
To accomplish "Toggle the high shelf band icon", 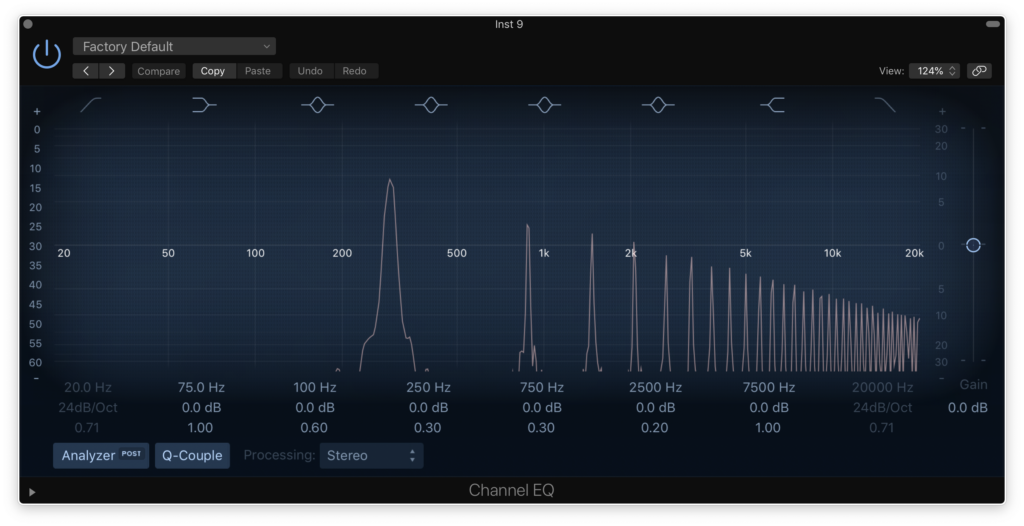I will (772, 104).
